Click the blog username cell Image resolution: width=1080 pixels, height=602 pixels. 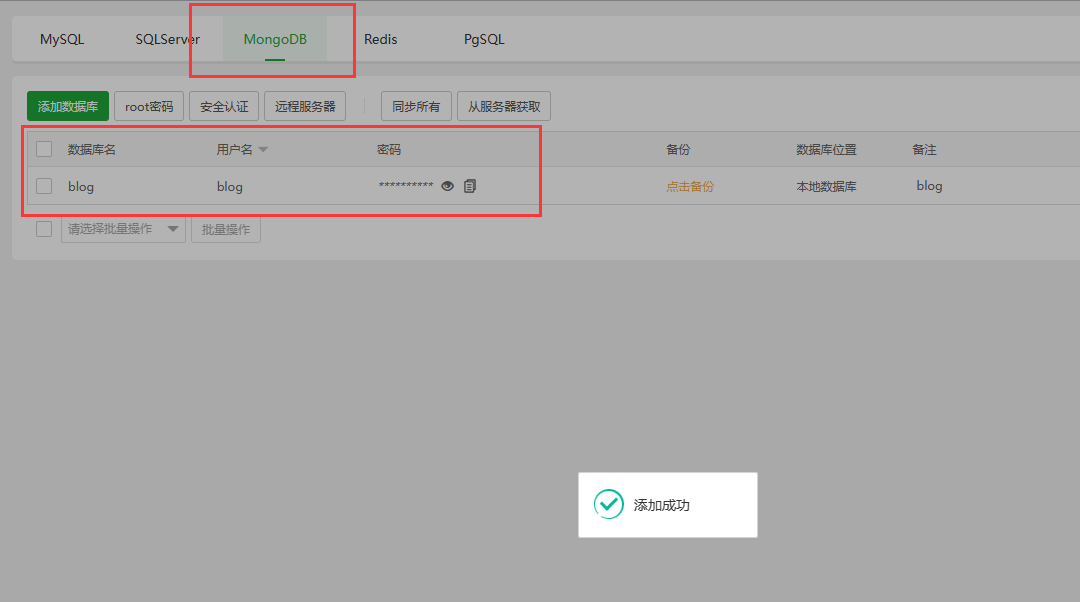point(229,187)
